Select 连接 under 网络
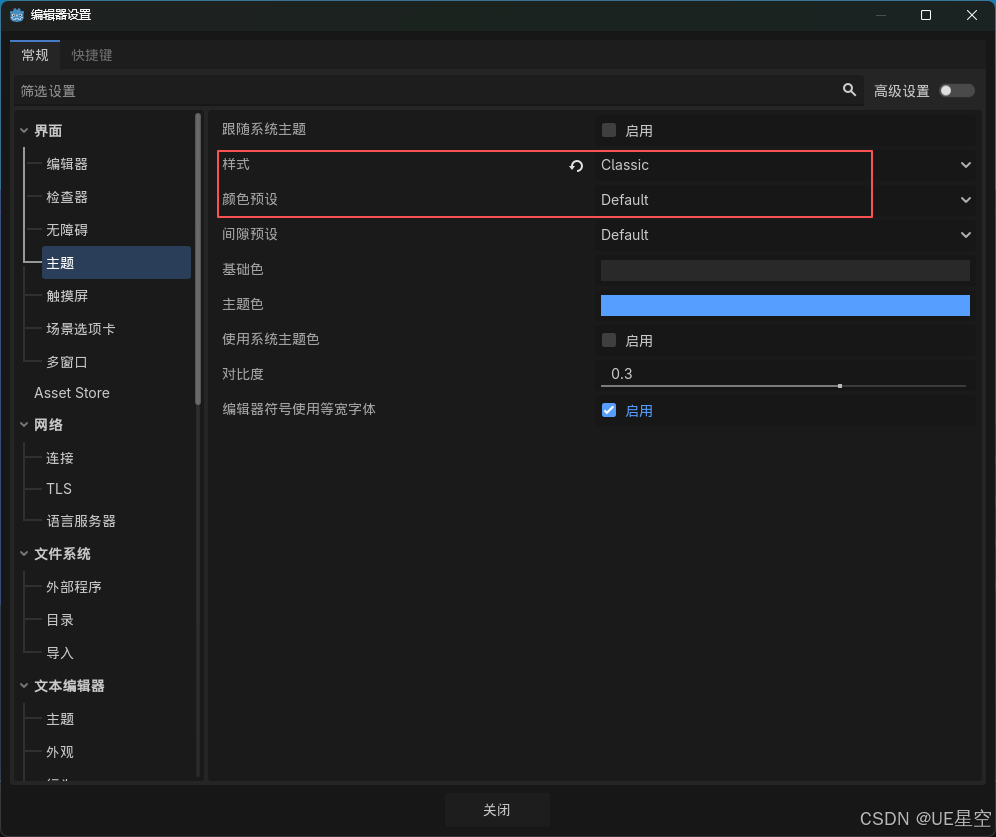 60,458
